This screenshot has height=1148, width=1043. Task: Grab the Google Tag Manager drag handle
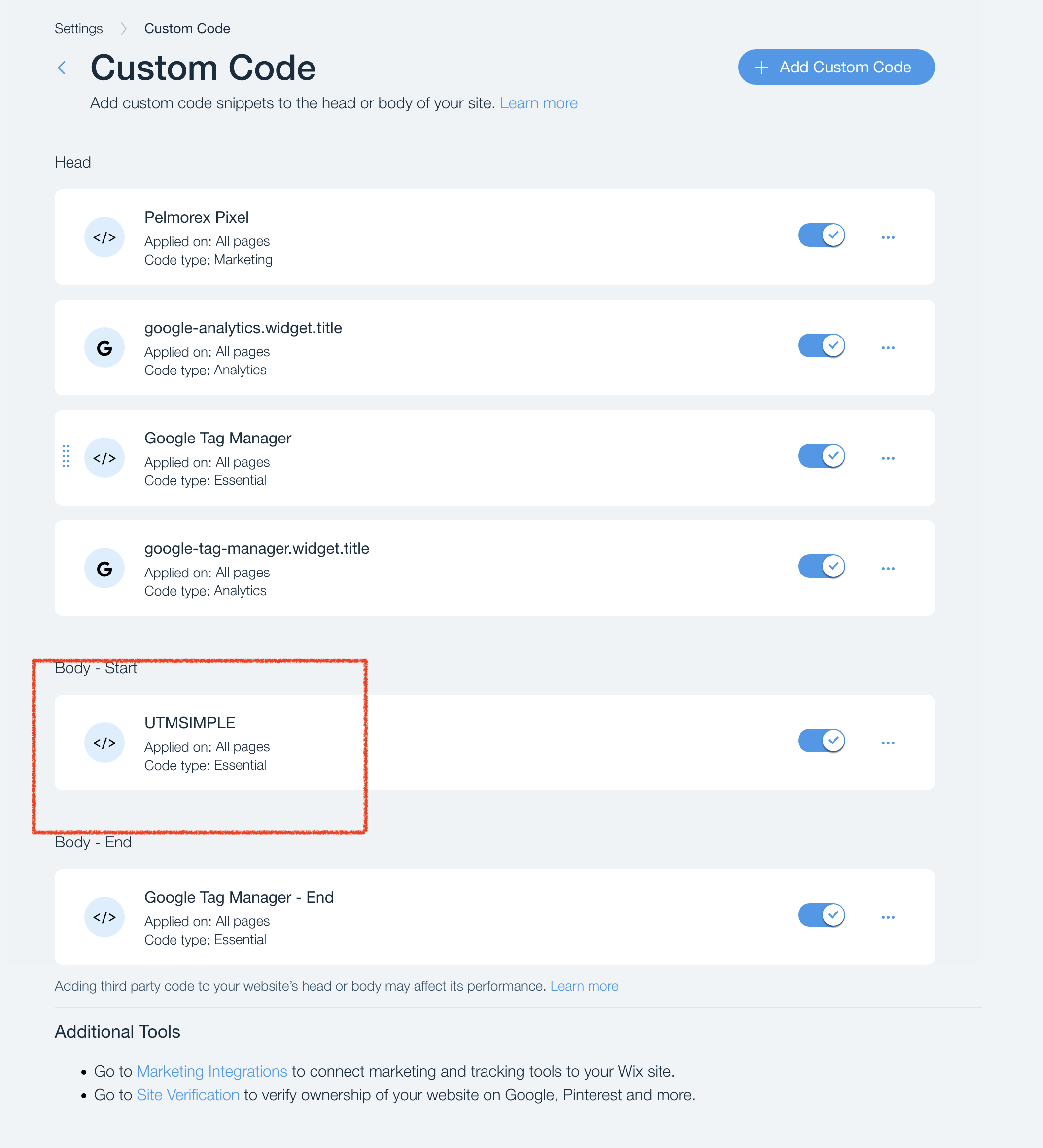(x=66, y=456)
